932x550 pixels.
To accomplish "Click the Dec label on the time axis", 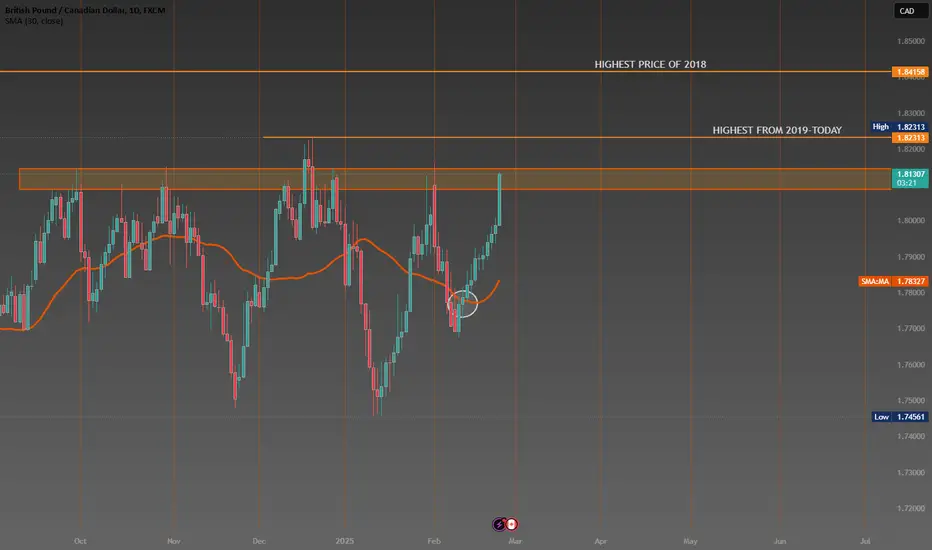I will (259, 541).
